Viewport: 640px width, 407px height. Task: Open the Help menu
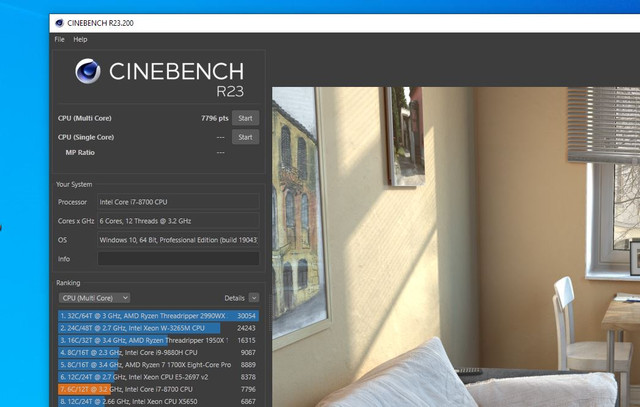pyautogui.click(x=80, y=40)
